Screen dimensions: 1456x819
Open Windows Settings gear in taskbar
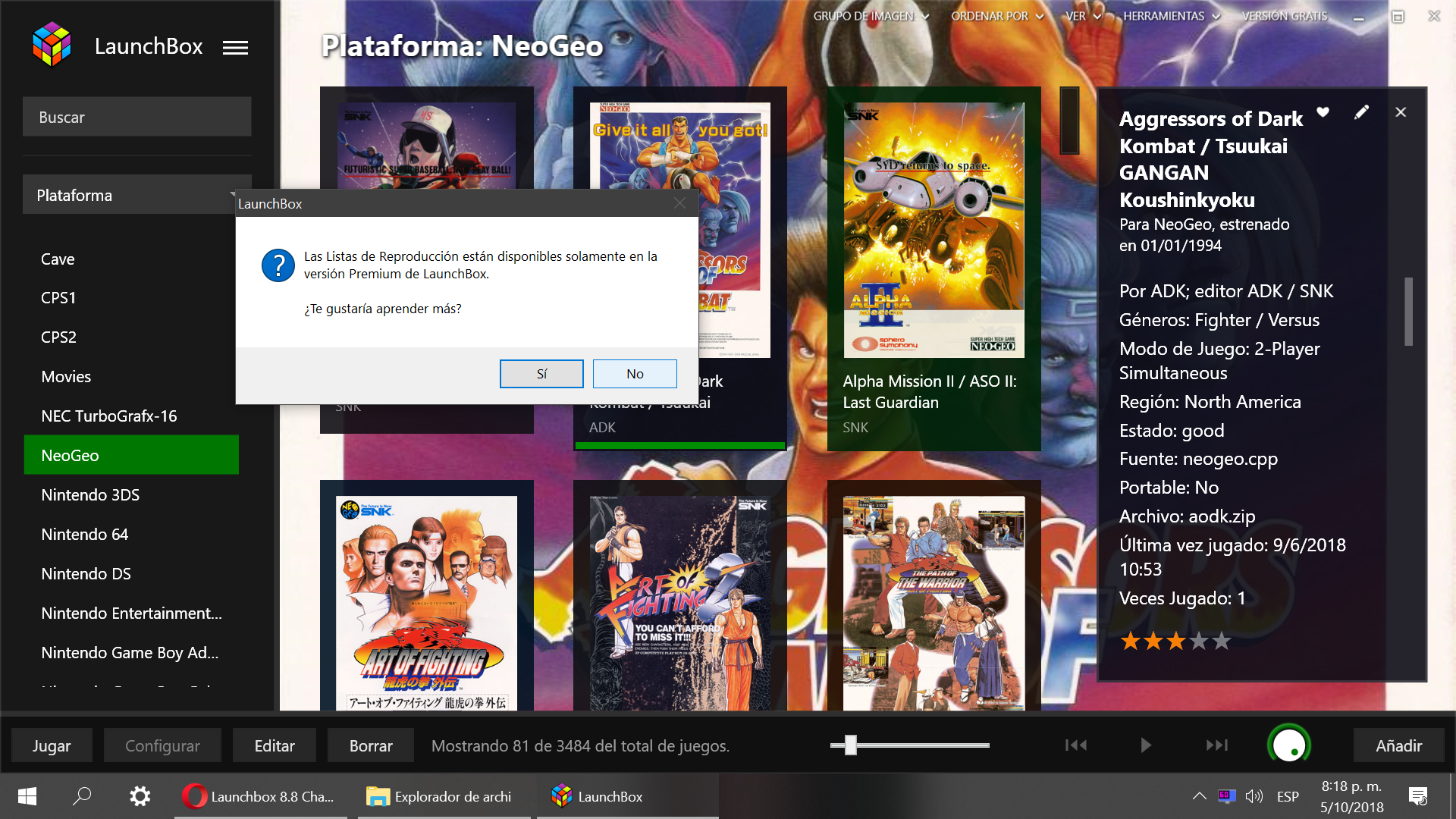click(140, 796)
